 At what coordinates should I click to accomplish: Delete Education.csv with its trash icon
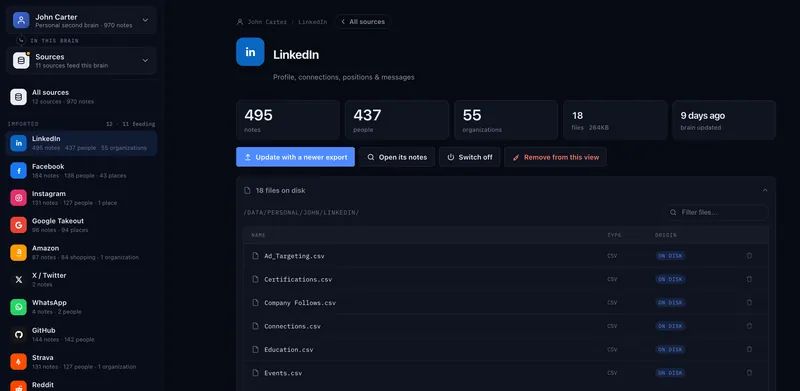(x=749, y=350)
